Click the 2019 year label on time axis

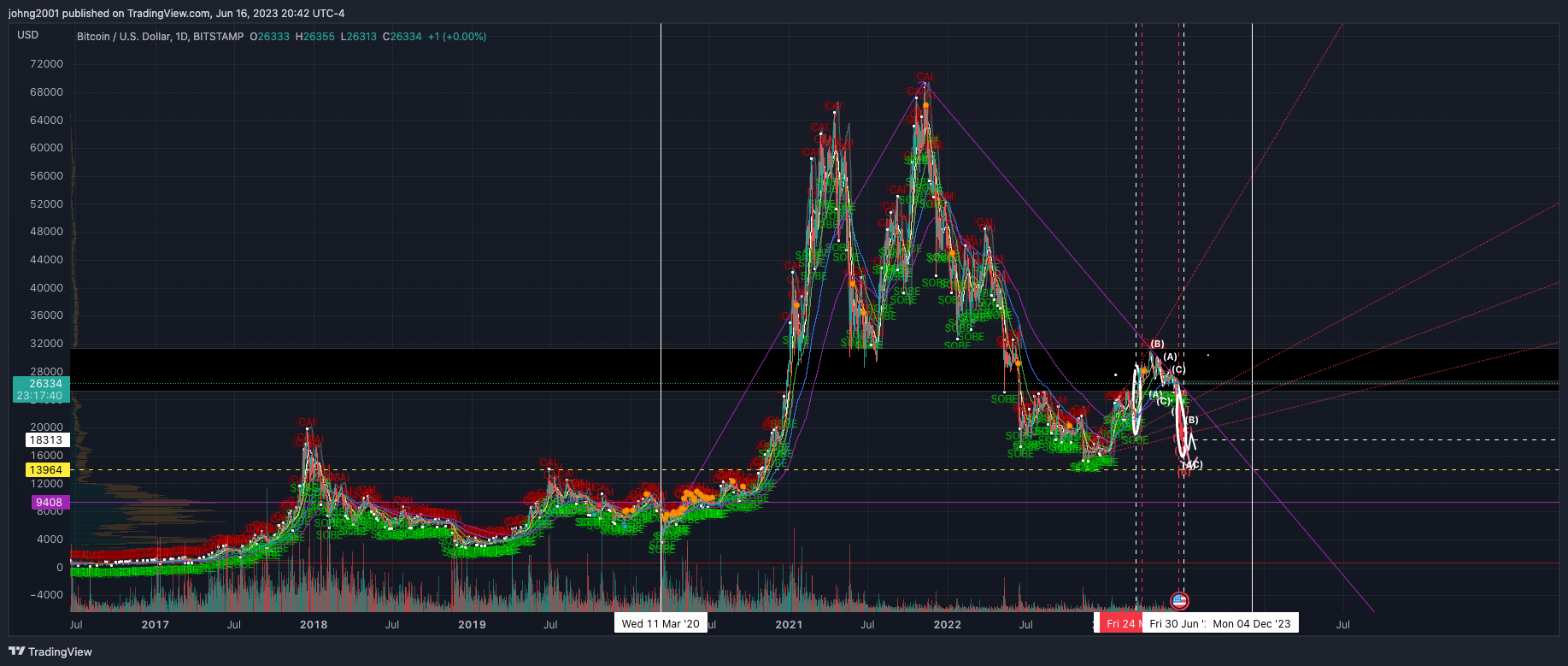(x=472, y=625)
